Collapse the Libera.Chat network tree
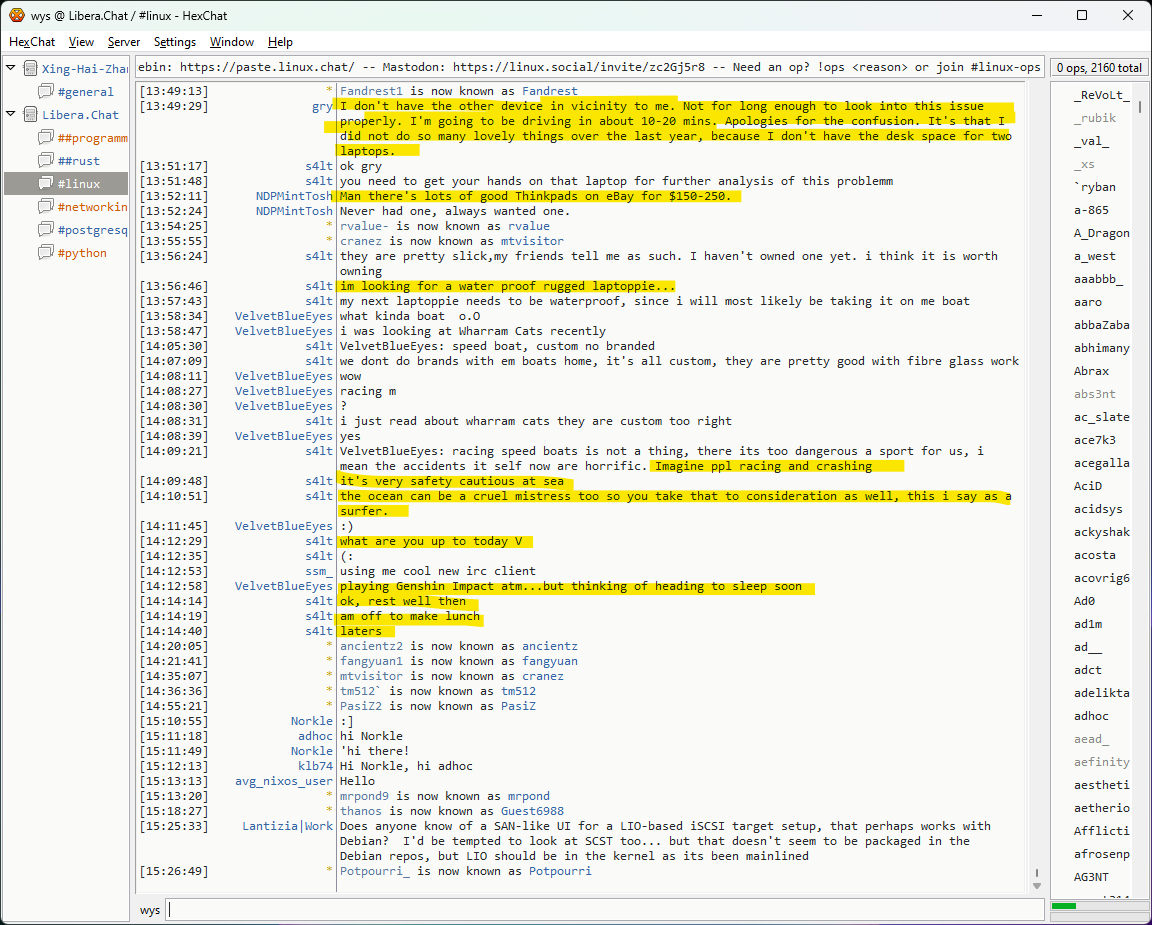Image resolution: width=1152 pixels, height=925 pixels. pyautogui.click(x=11, y=115)
